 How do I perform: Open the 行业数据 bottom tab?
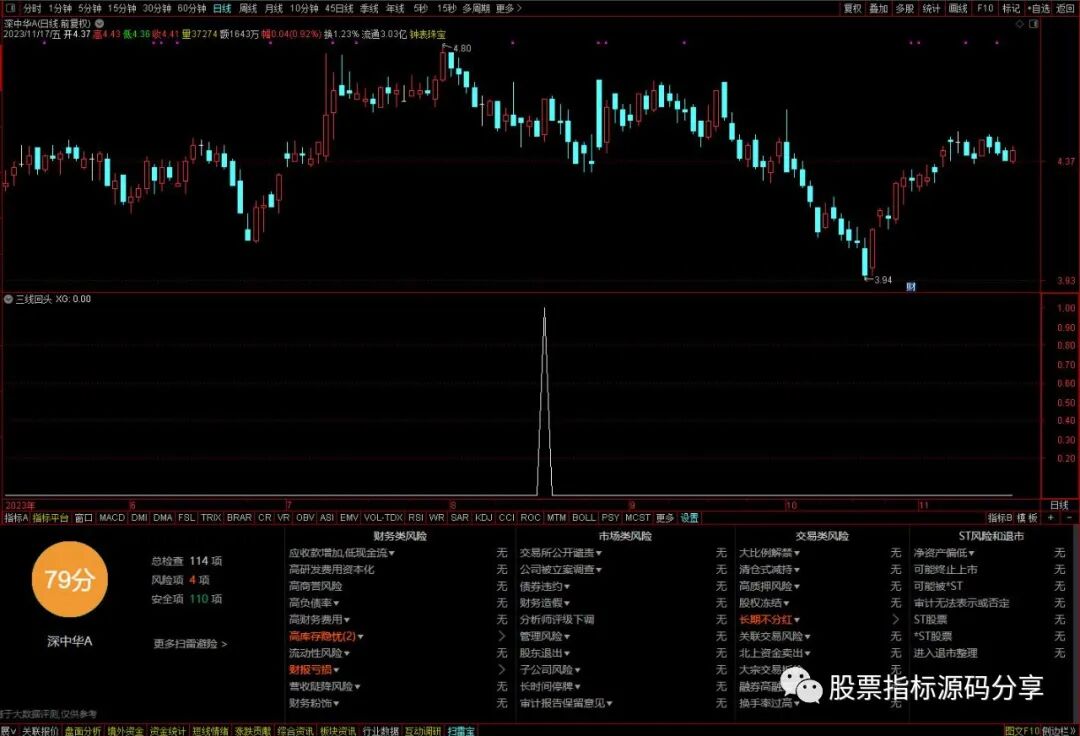tap(380, 730)
